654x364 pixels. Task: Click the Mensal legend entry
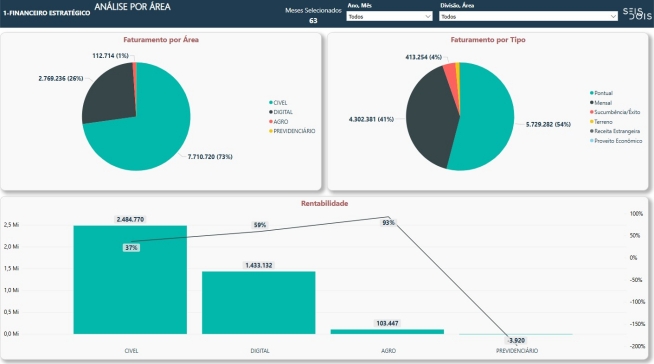click(601, 103)
